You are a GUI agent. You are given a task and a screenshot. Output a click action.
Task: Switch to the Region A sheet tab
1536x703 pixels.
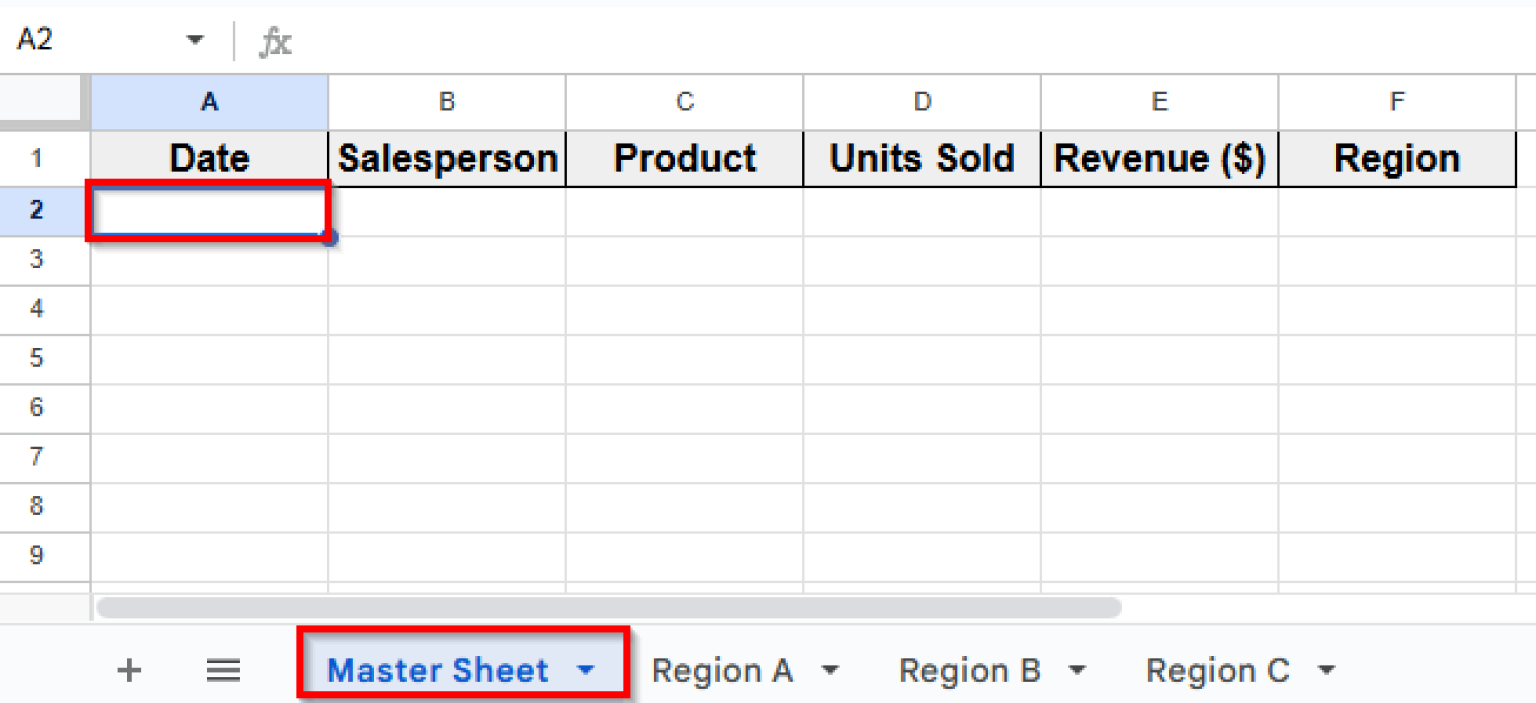click(x=721, y=670)
